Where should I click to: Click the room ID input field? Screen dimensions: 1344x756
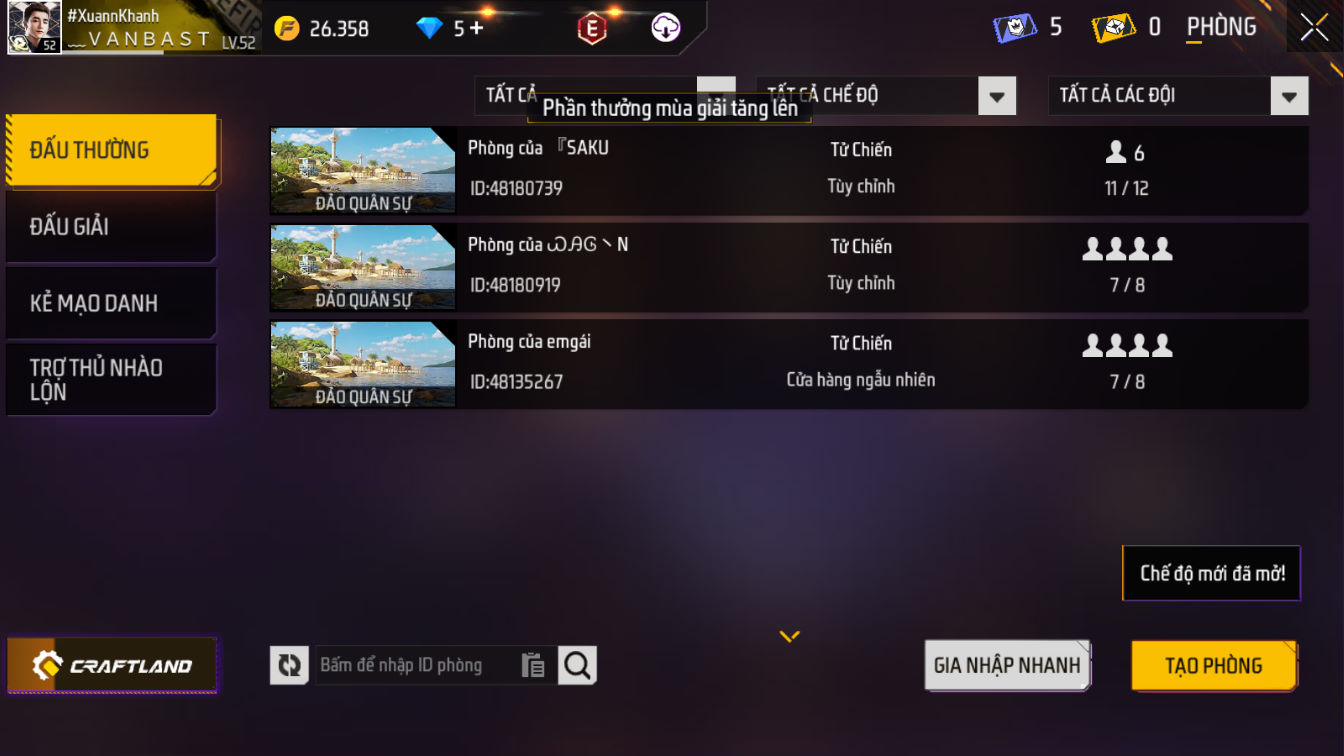[418, 665]
